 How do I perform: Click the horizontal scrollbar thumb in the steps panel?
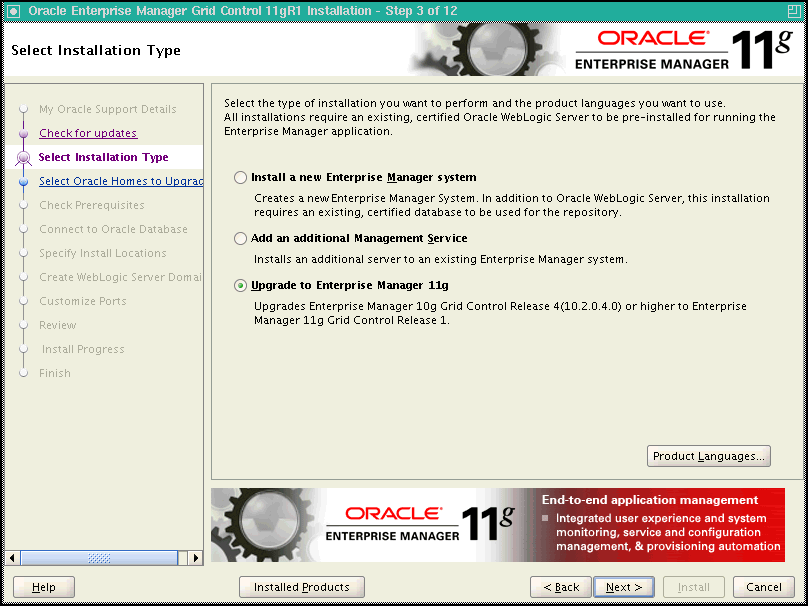(99, 558)
